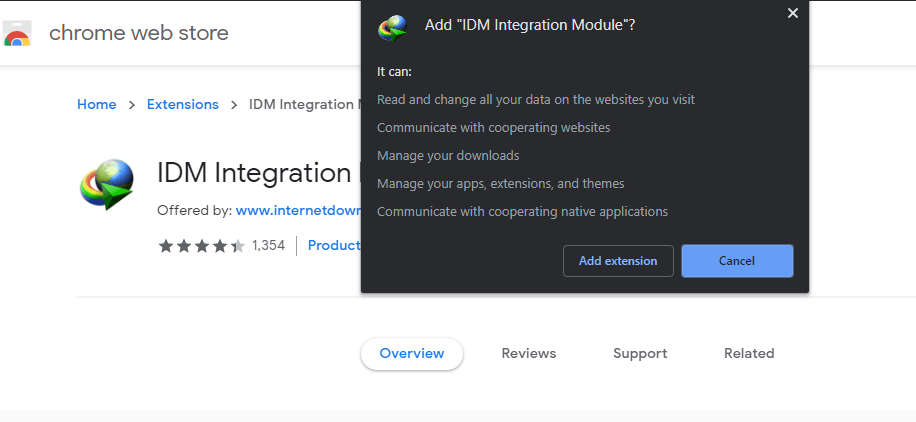The height and width of the screenshot is (422, 916).
Task: Click the IDM Integration extension title heading
Action: [257, 172]
